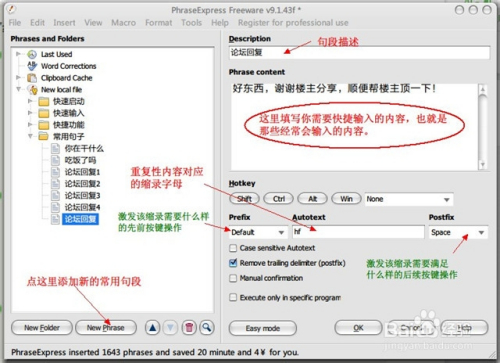Viewport: 500px width, 363px height.
Task: Click the Last Used clock icon
Action: click(x=32, y=54)
